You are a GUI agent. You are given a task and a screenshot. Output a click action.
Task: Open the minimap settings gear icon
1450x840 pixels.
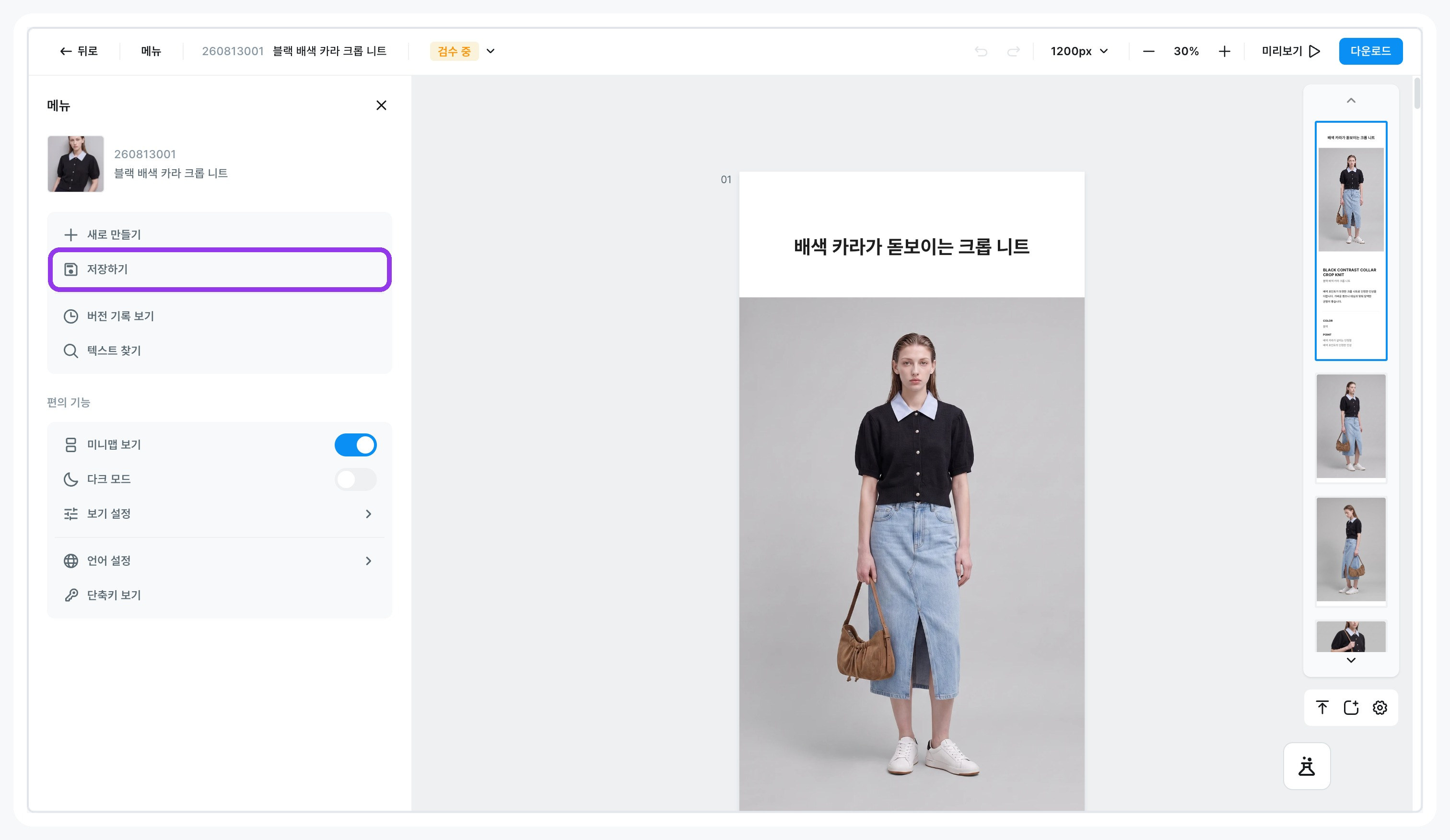pos(1380,707)
